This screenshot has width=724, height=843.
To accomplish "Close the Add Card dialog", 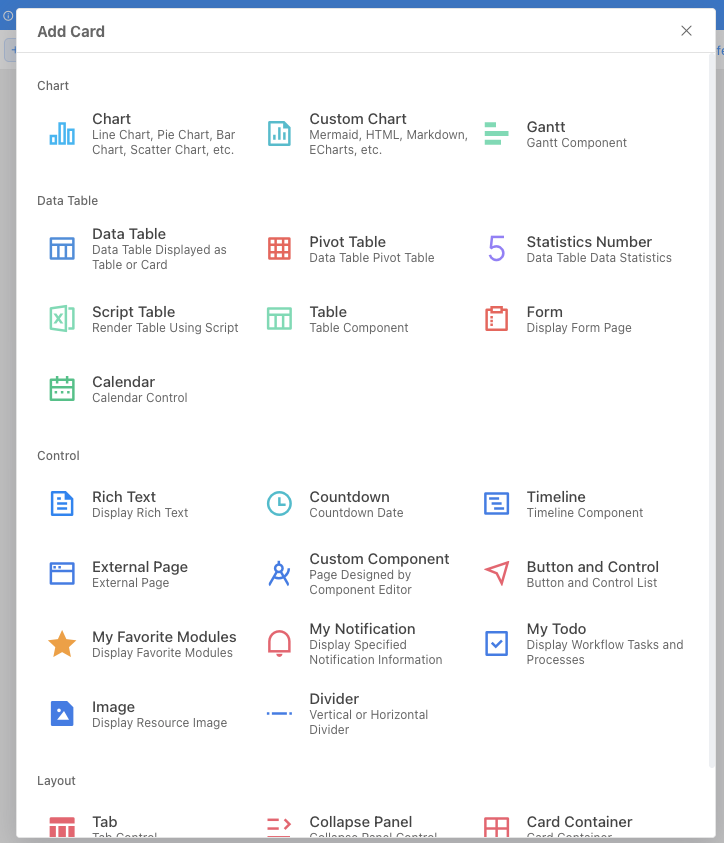I will coord(686,31).
